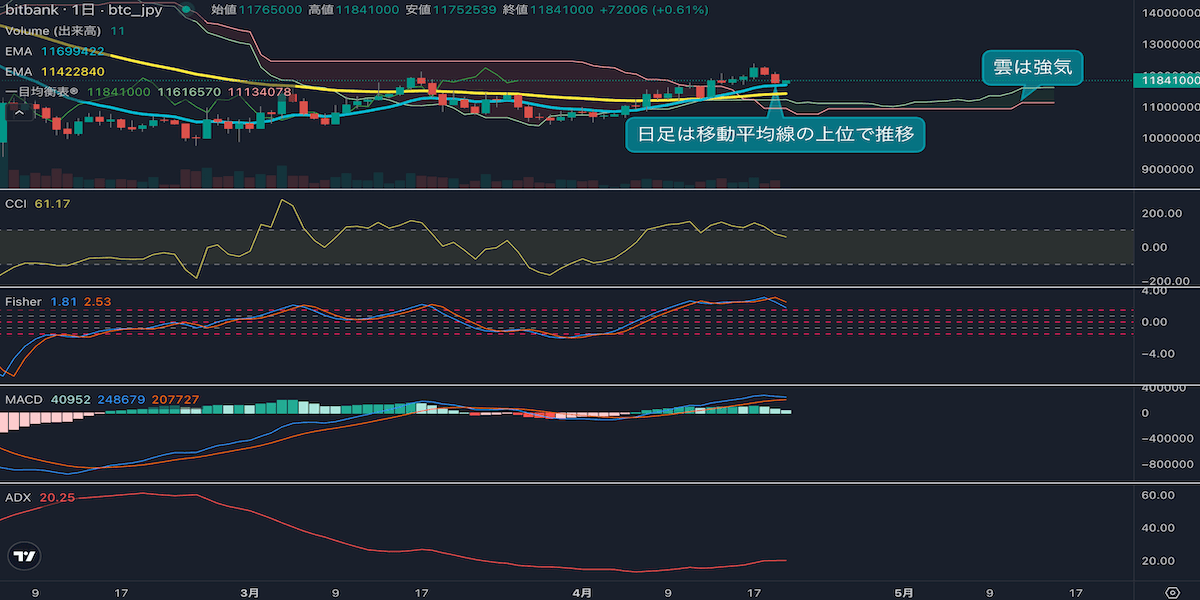The width and height of the screenshot is (1200, 600).
Task: Click the TradingView logo icon
Action: pos(25,557)
